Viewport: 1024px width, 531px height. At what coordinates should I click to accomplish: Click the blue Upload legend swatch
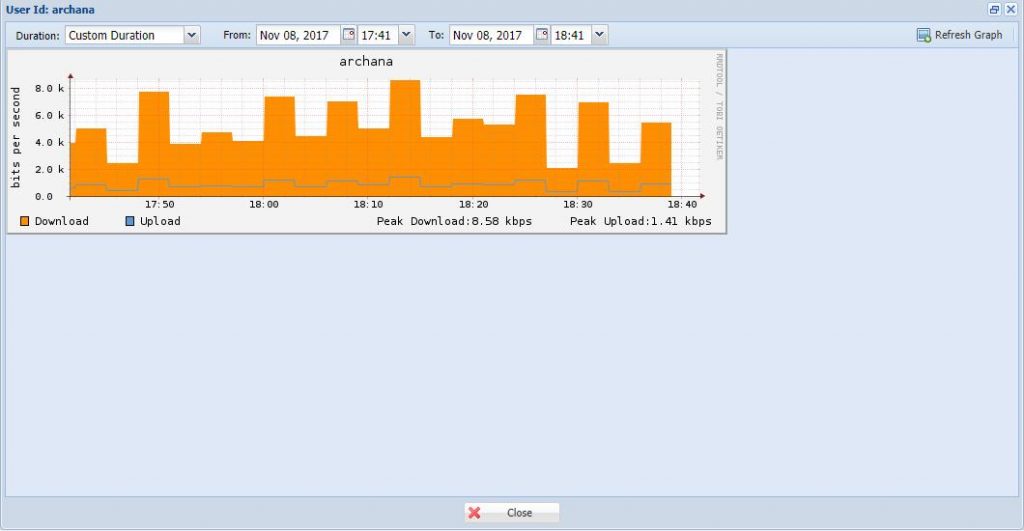coord(130,221)
